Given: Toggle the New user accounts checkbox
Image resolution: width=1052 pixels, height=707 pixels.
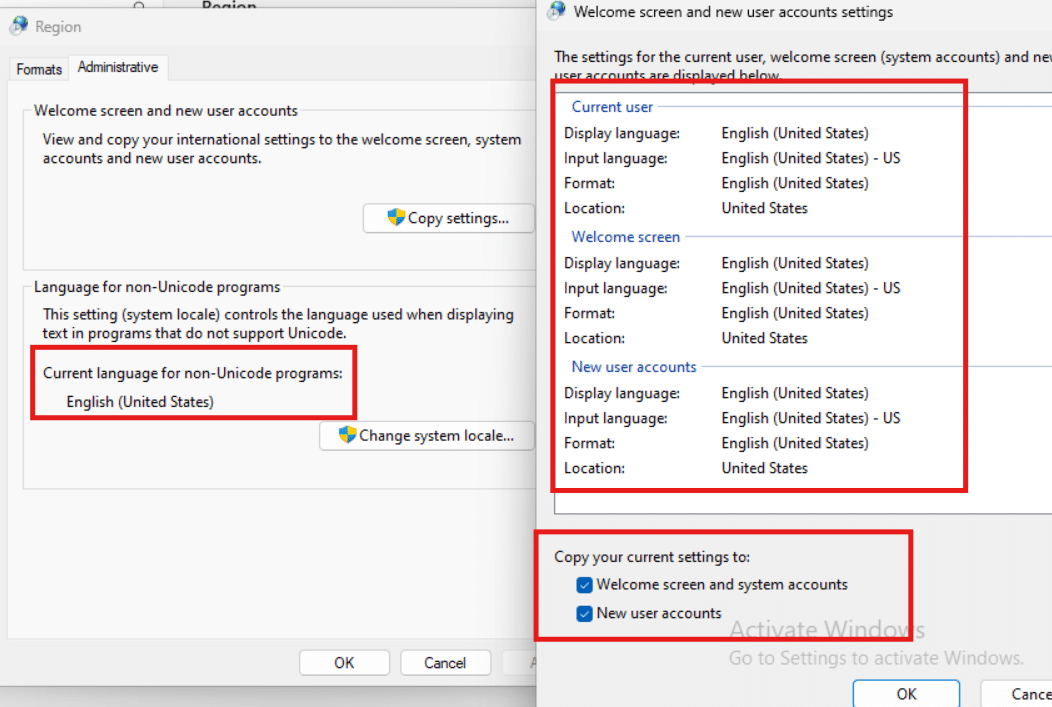Looking at the screenshot, I should click(x=584, y=614).
